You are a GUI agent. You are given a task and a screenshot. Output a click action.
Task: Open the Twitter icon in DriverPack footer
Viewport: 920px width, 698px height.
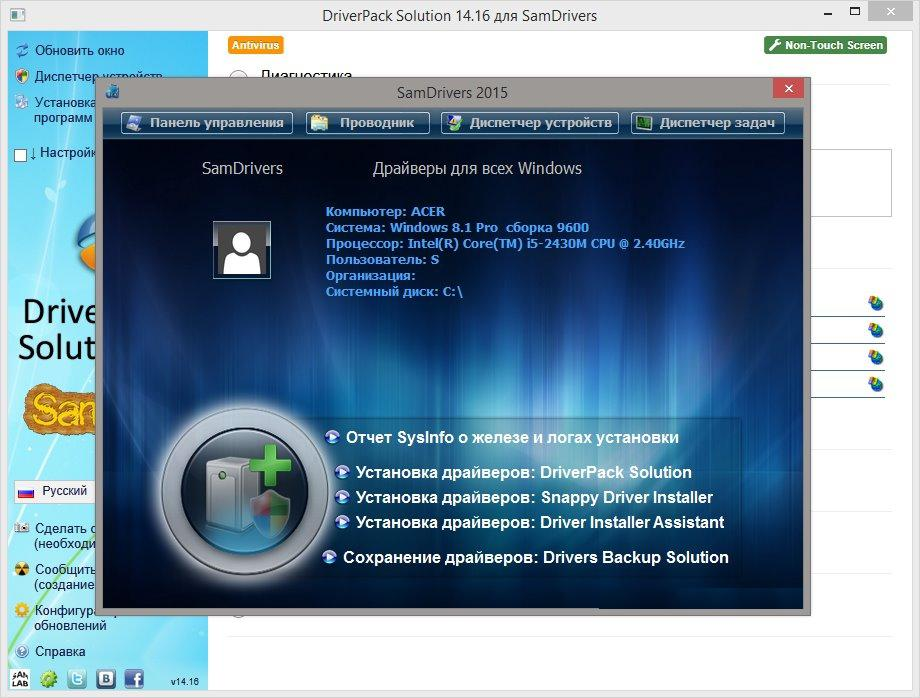point(77,679)
